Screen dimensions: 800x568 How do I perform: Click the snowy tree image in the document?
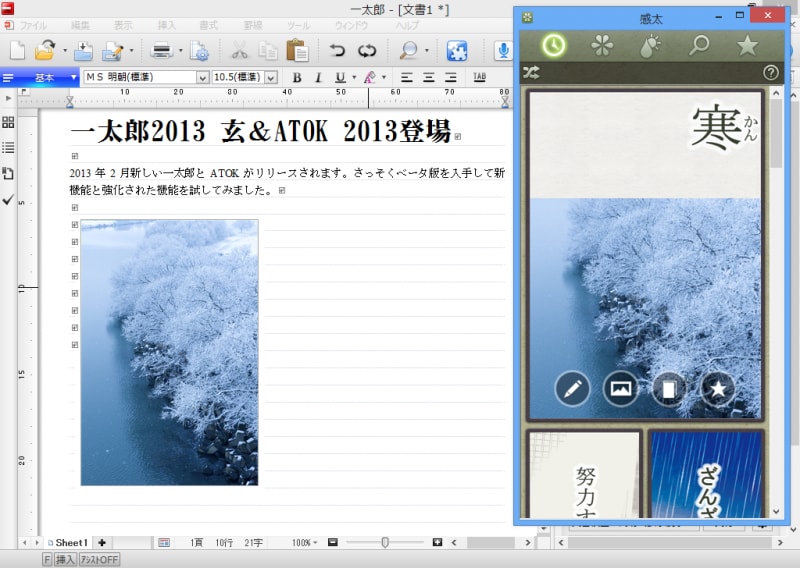point(169,352)
